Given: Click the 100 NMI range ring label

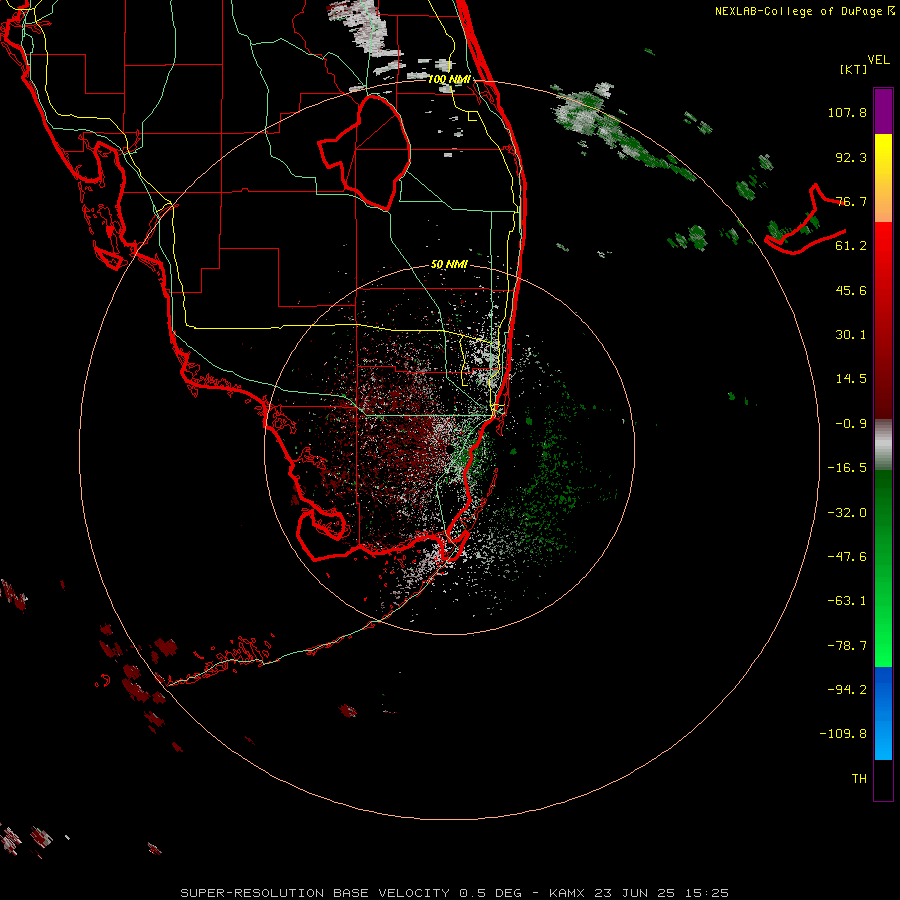Looking at the screenshot, I should [449, 79].
